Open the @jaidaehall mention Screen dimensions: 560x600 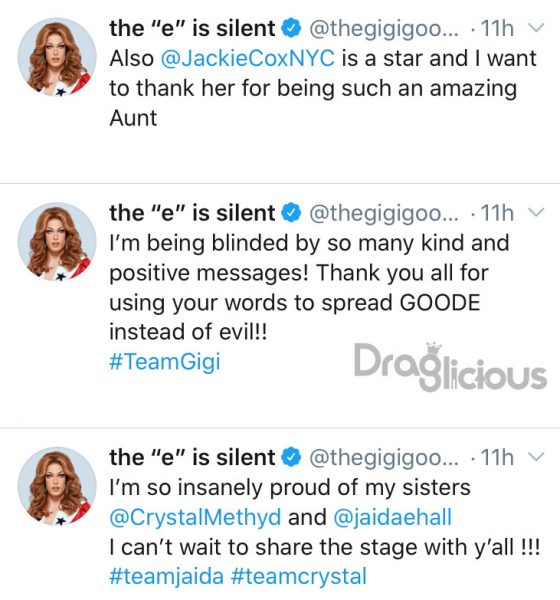point(393,517)
